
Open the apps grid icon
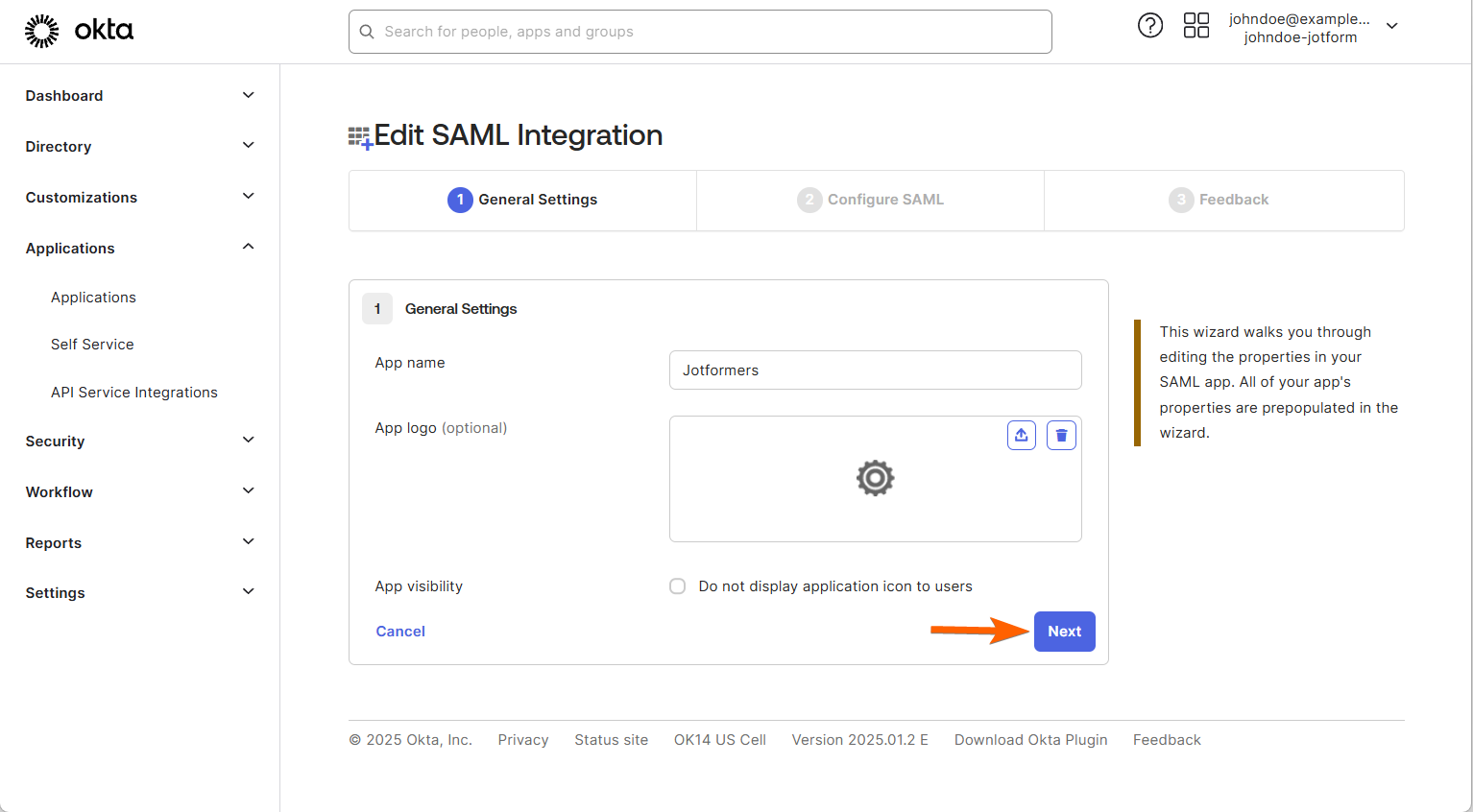click(1195, 26)
